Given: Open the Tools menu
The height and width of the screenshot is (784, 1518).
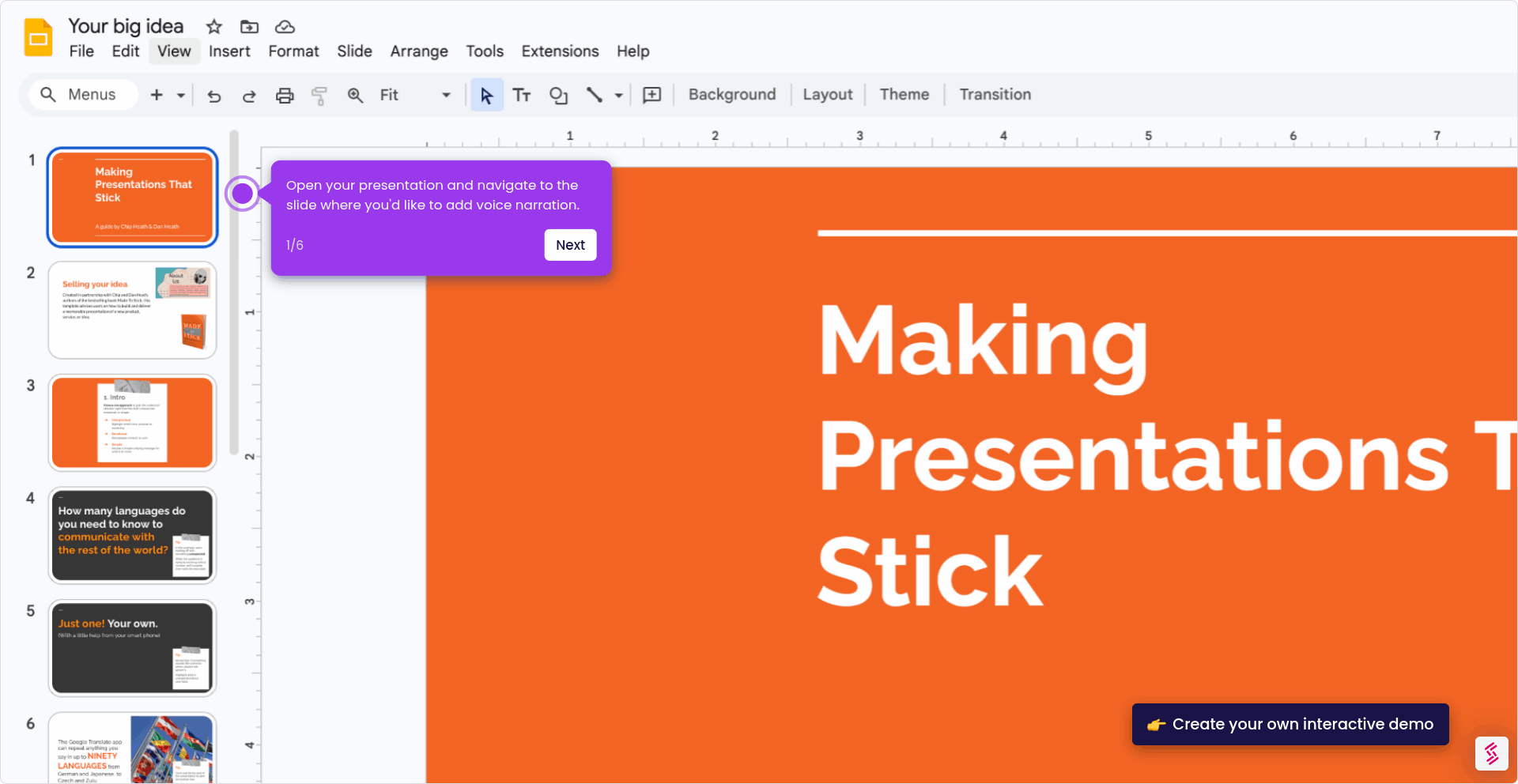Looking at the screenshot, I should coord(485,51).
